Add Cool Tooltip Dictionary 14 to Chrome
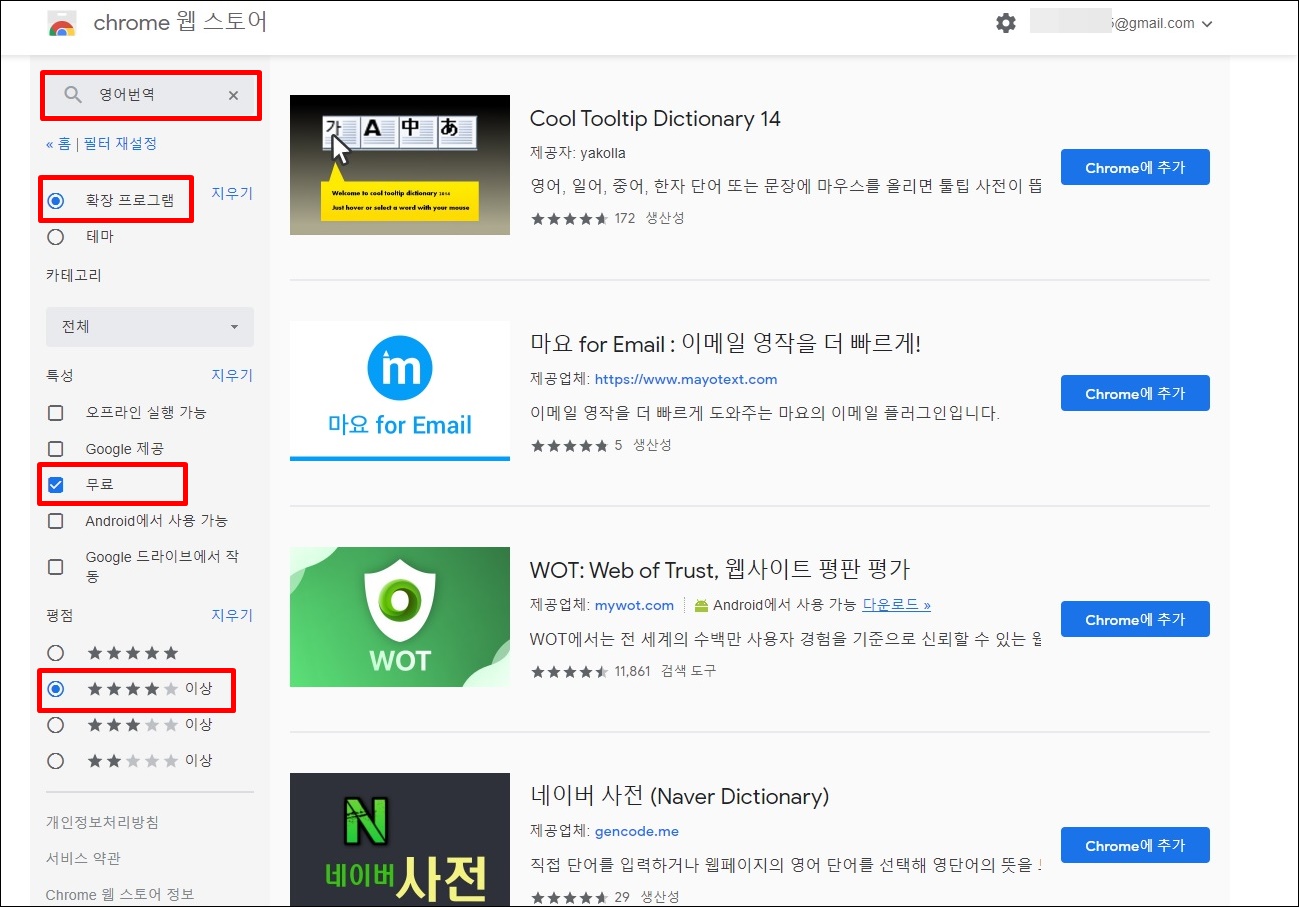Viewport: 1299px width, 907px height. [x=1135, y=167]
